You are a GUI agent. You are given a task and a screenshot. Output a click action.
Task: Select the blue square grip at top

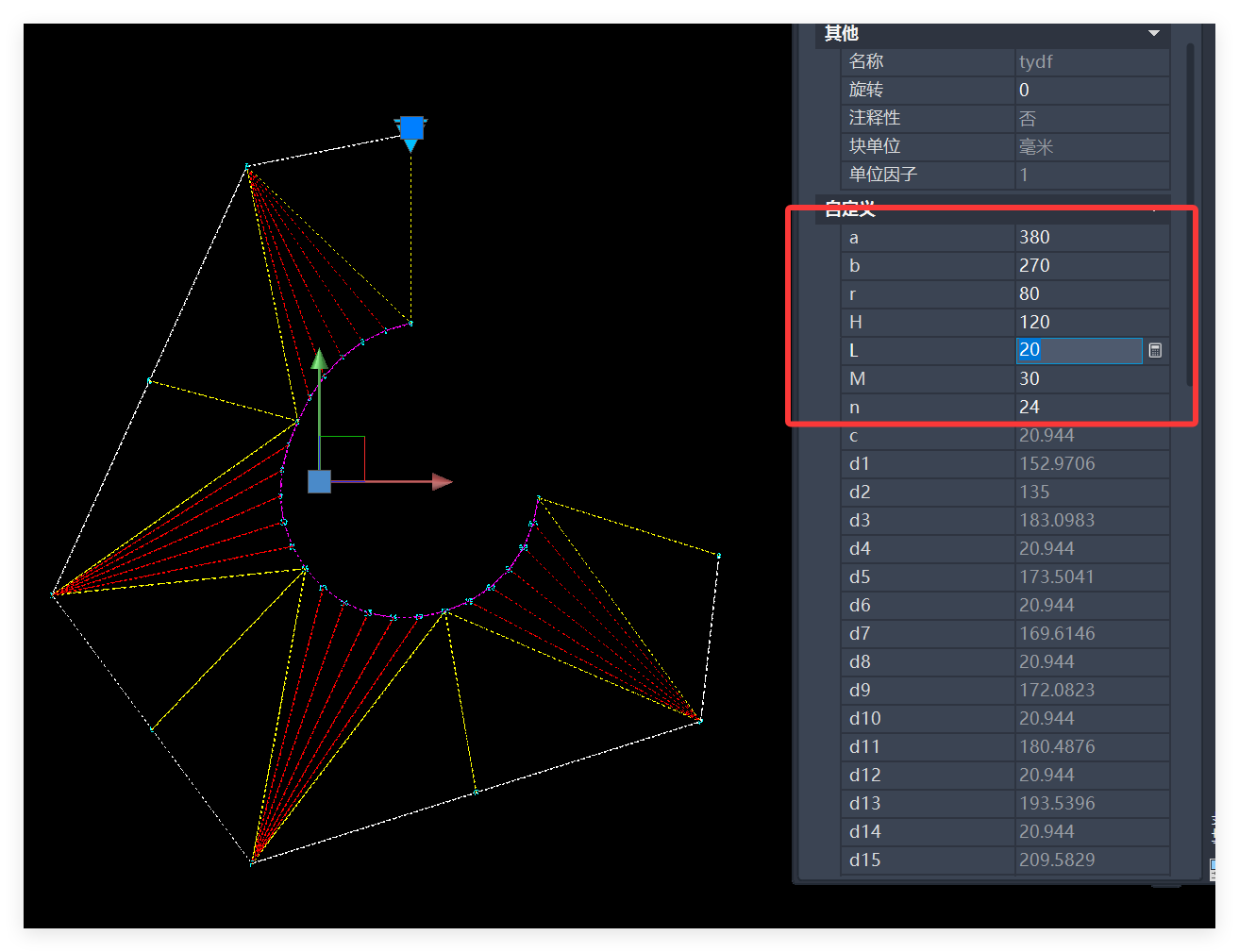click(x=411, y=127)
